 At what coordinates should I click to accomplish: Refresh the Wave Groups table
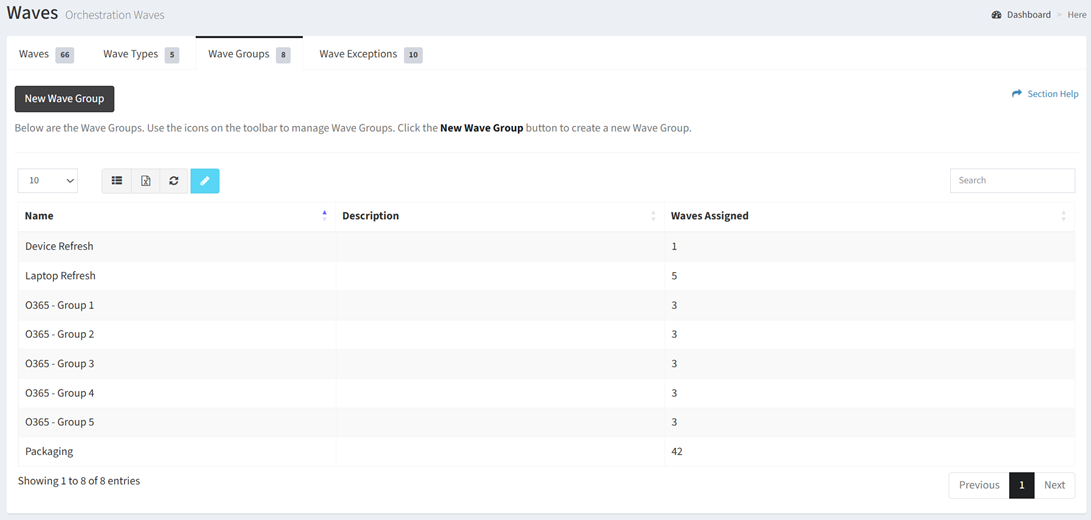tap(174, 181)
